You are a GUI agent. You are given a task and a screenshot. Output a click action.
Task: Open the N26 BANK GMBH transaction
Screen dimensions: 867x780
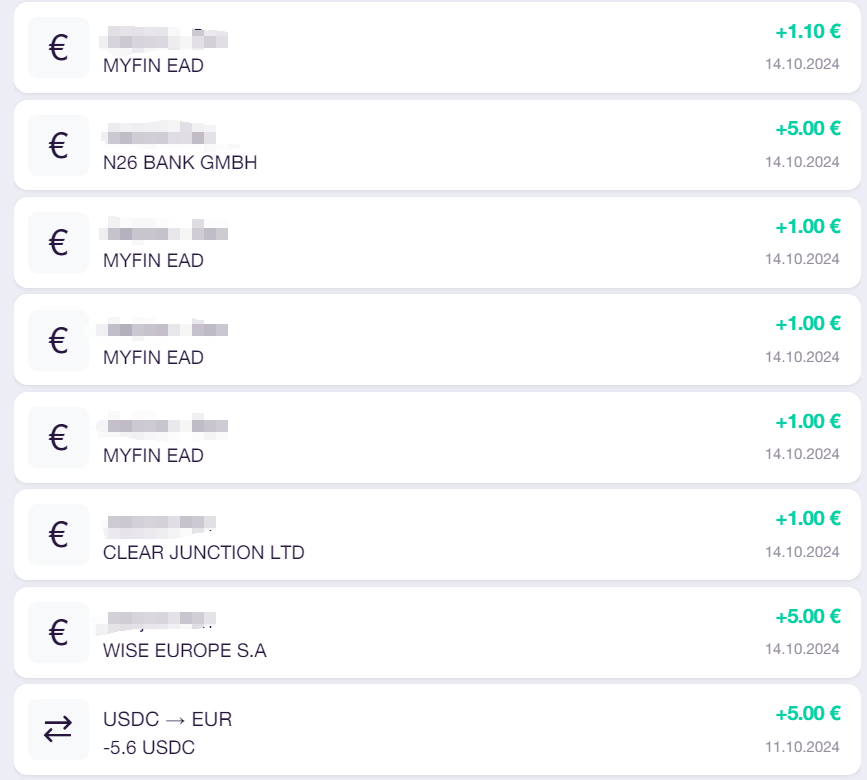[x=437, y=145]
